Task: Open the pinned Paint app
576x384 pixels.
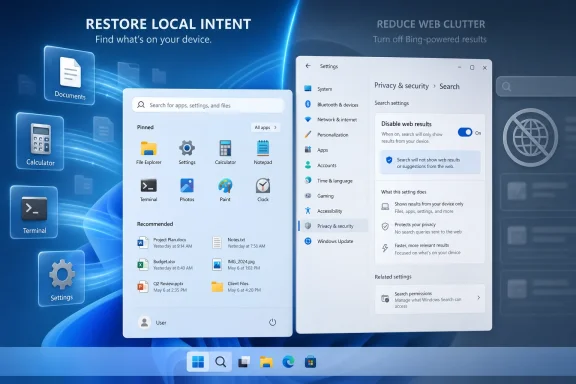Action: (x=225, y=190)
